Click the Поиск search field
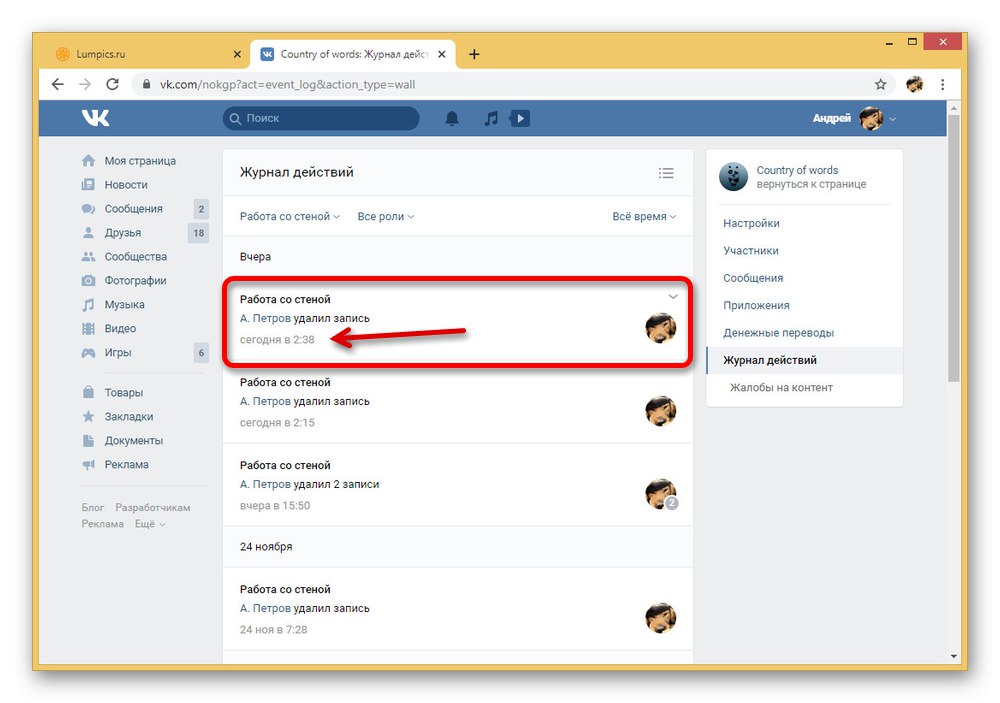Viewport: 1000px width, 703px height. click(x=321, y=119)
